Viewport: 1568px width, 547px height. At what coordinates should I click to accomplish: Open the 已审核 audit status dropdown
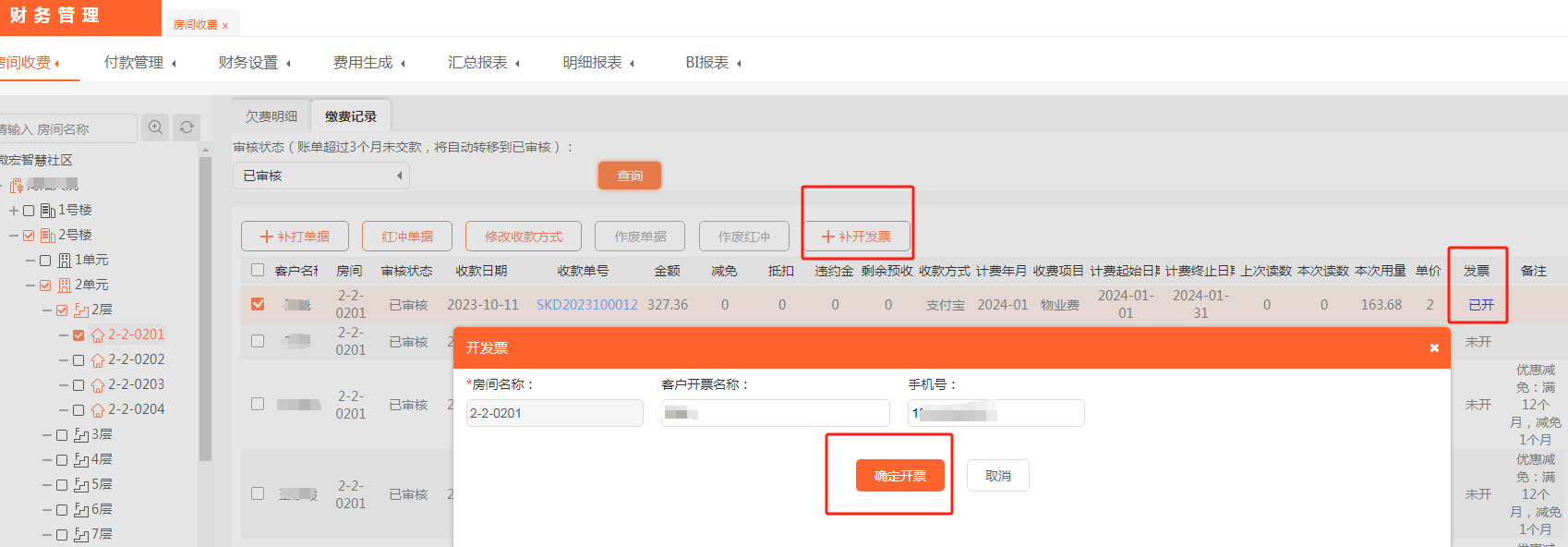[x=320, y=176]
